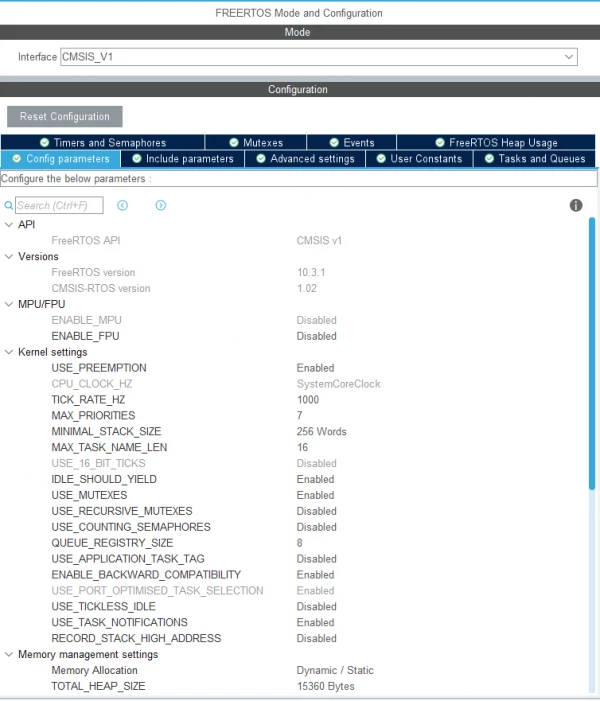
Task: Go to next search result arrow
Action: pos(161,205)
